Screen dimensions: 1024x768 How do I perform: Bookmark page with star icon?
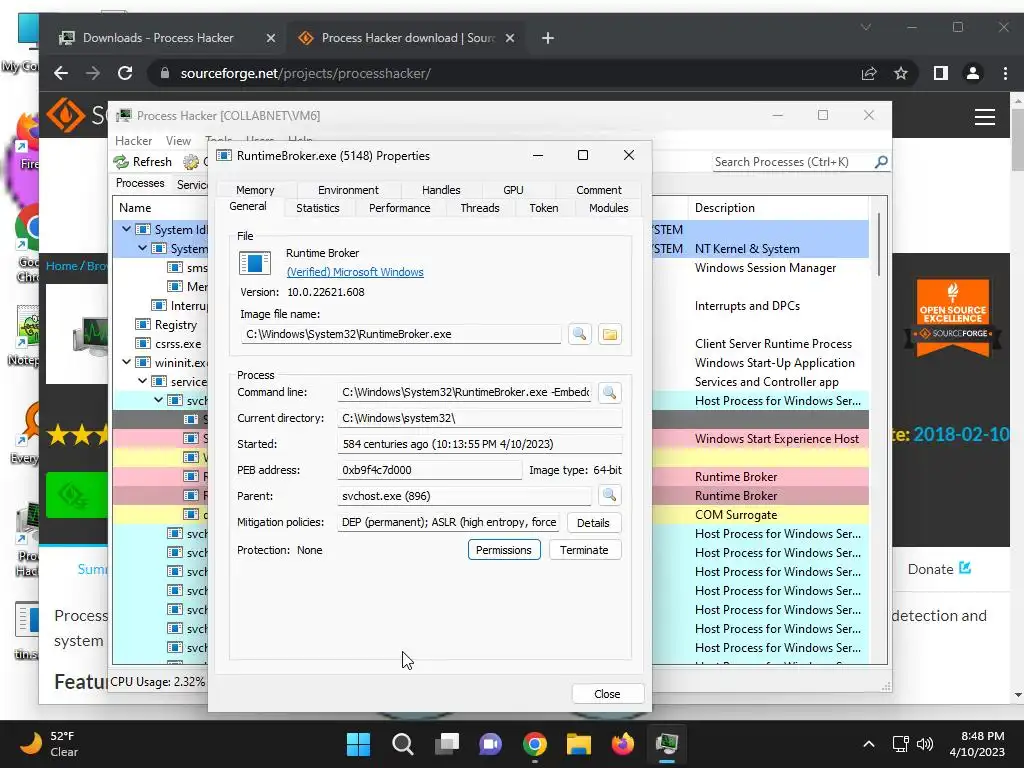pyautogui.click(x=901, y=73)
